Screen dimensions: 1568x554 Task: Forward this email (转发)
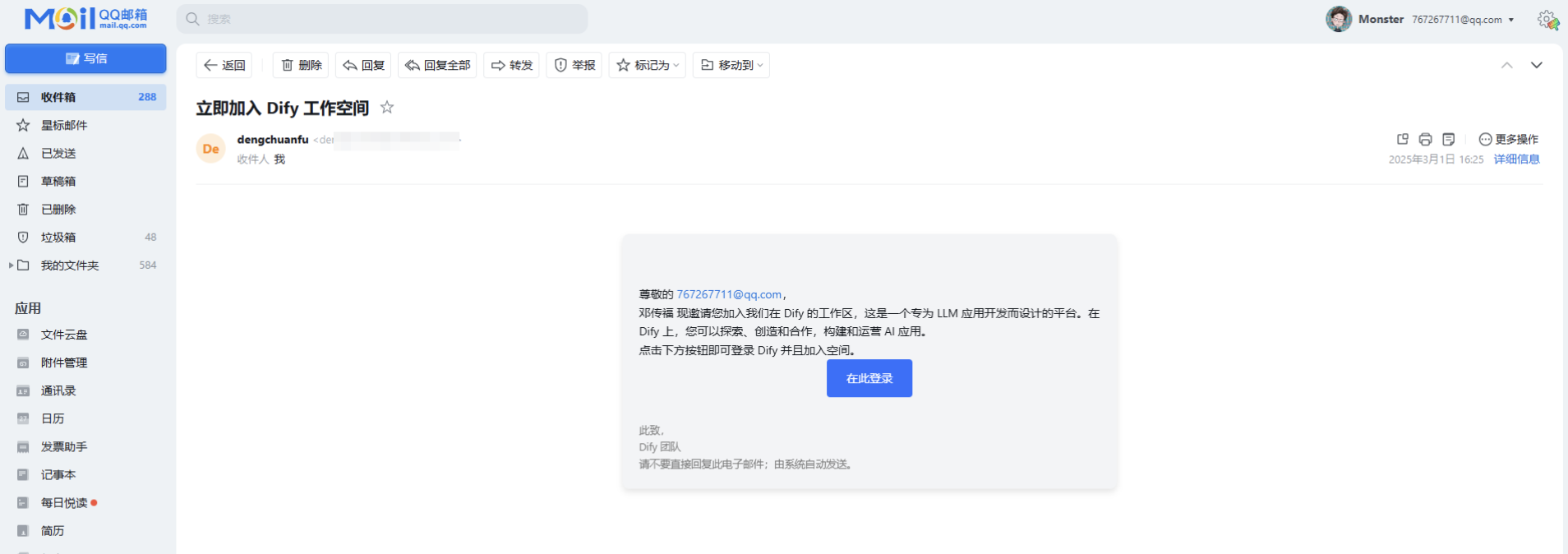[x=511, y=65]
